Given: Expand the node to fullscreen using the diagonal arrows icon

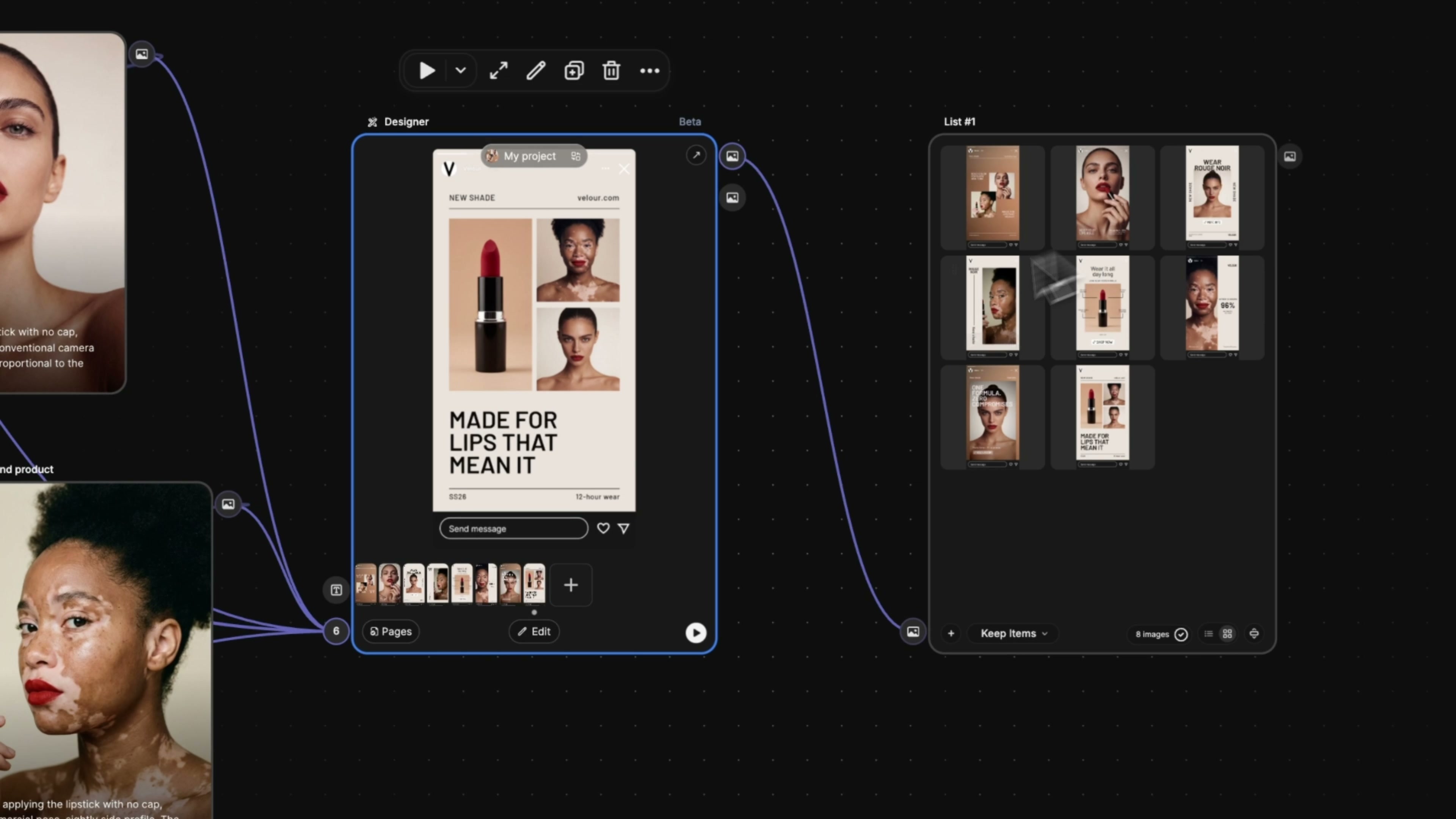Looking at the screenshot, I should pyautogui.click(x=499, y=71).
